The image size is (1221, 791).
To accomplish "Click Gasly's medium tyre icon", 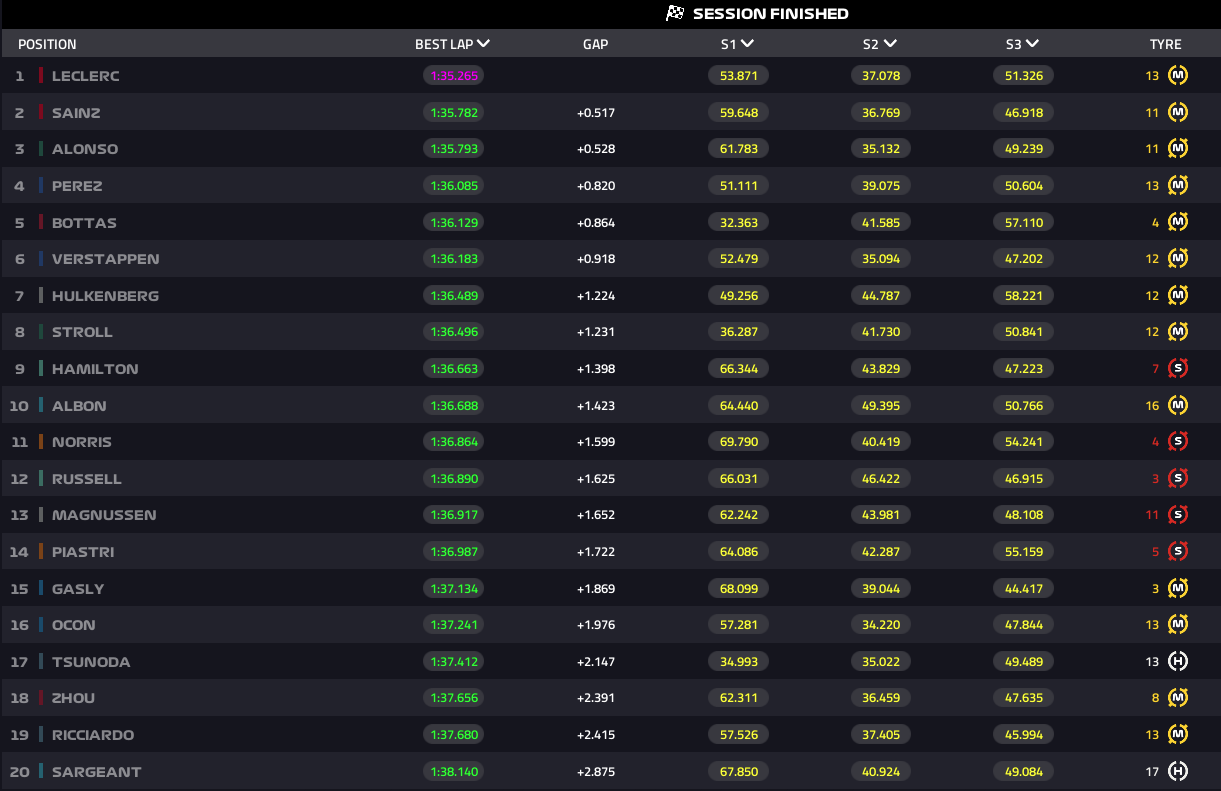I will pos(1178,589).
